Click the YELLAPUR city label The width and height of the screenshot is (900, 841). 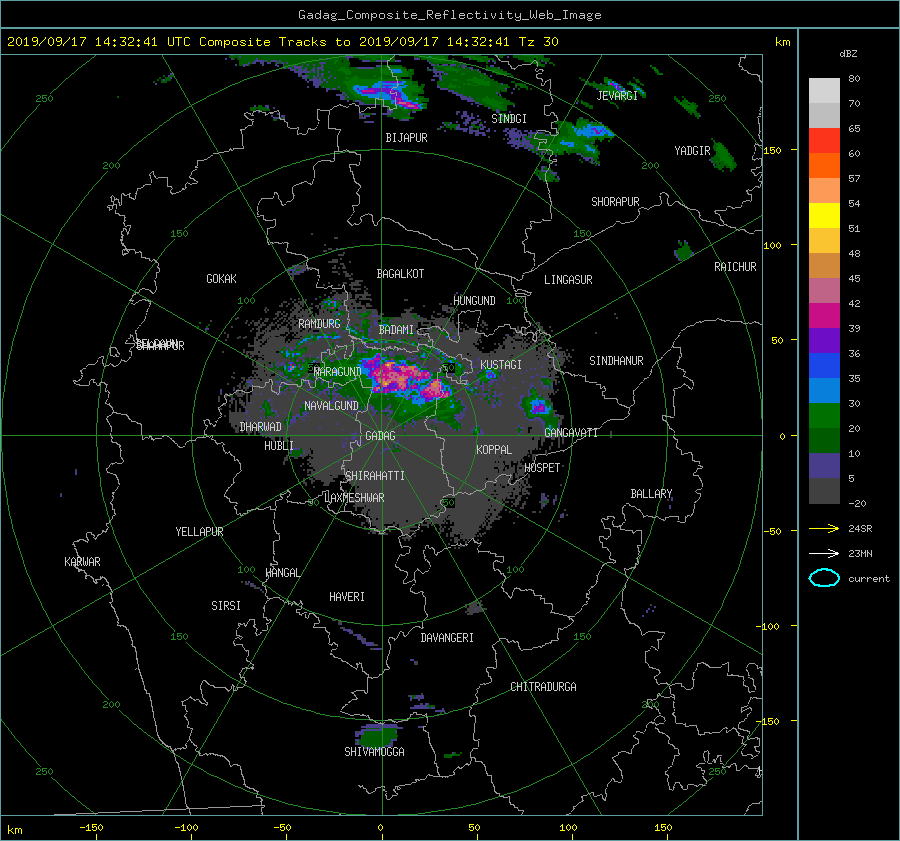pos(199,532)
